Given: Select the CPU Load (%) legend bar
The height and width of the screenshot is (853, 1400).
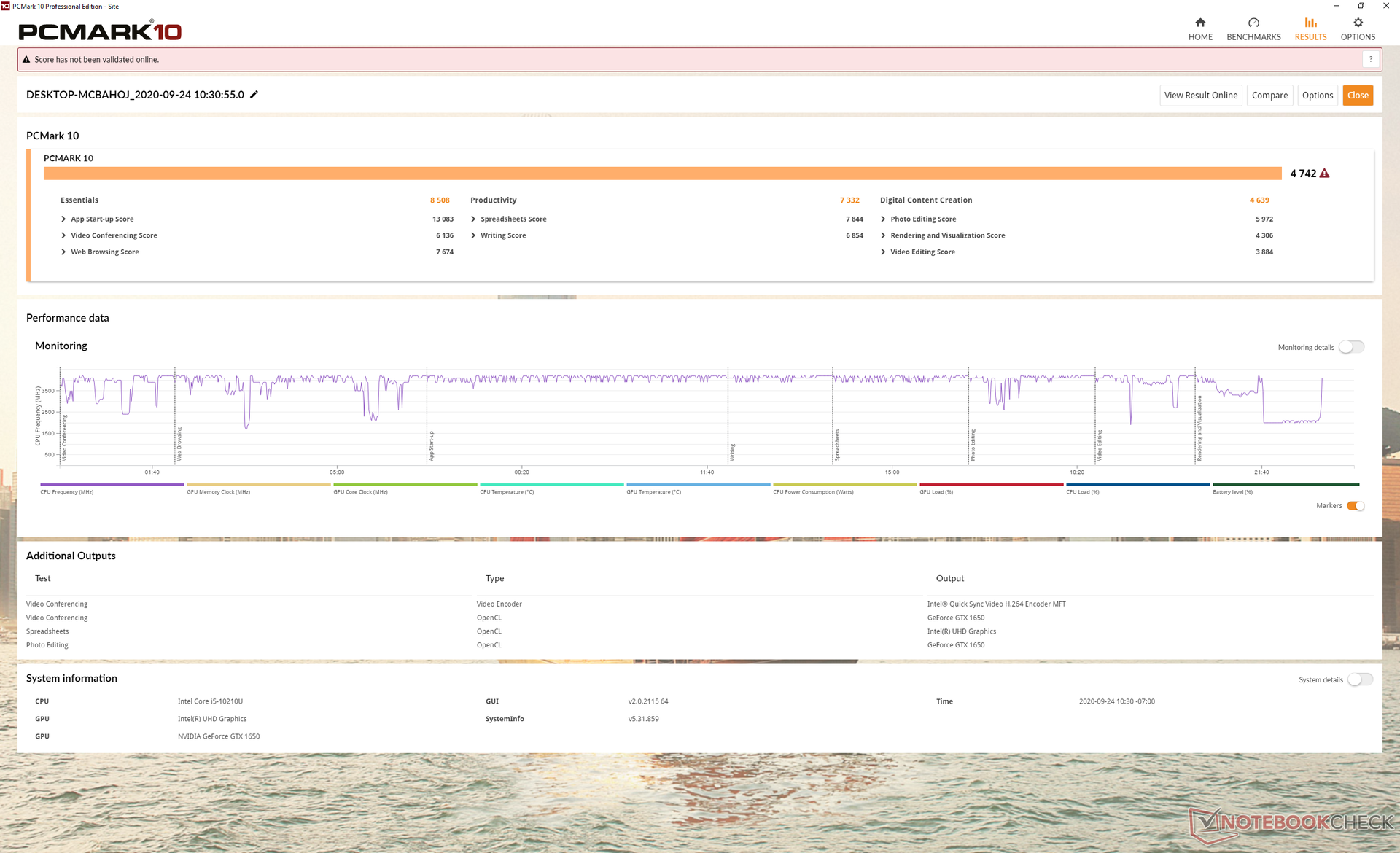Looking at the screenshot, I should 1137,485.
